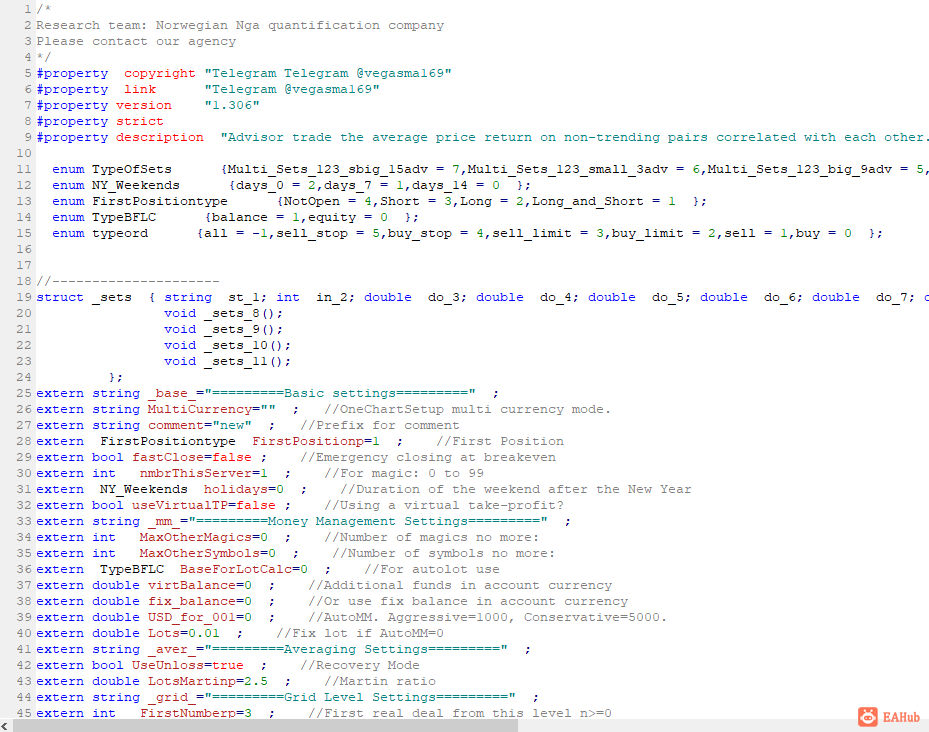Click the TypeOfSets enum name
929x732 pixels.
pyautogui.click(x=132, y=169)
